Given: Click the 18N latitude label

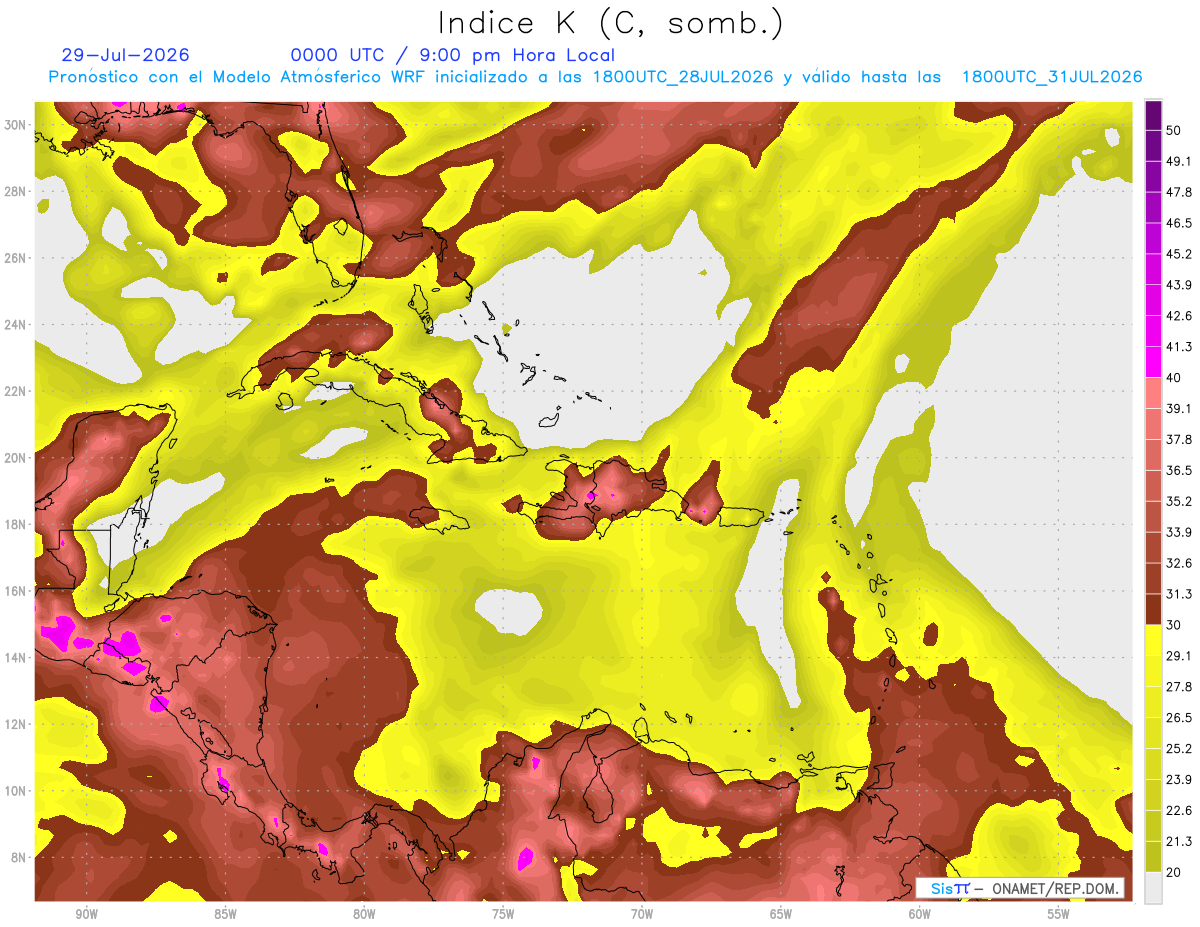Looking at the screenshot, I should click(17, 524).
